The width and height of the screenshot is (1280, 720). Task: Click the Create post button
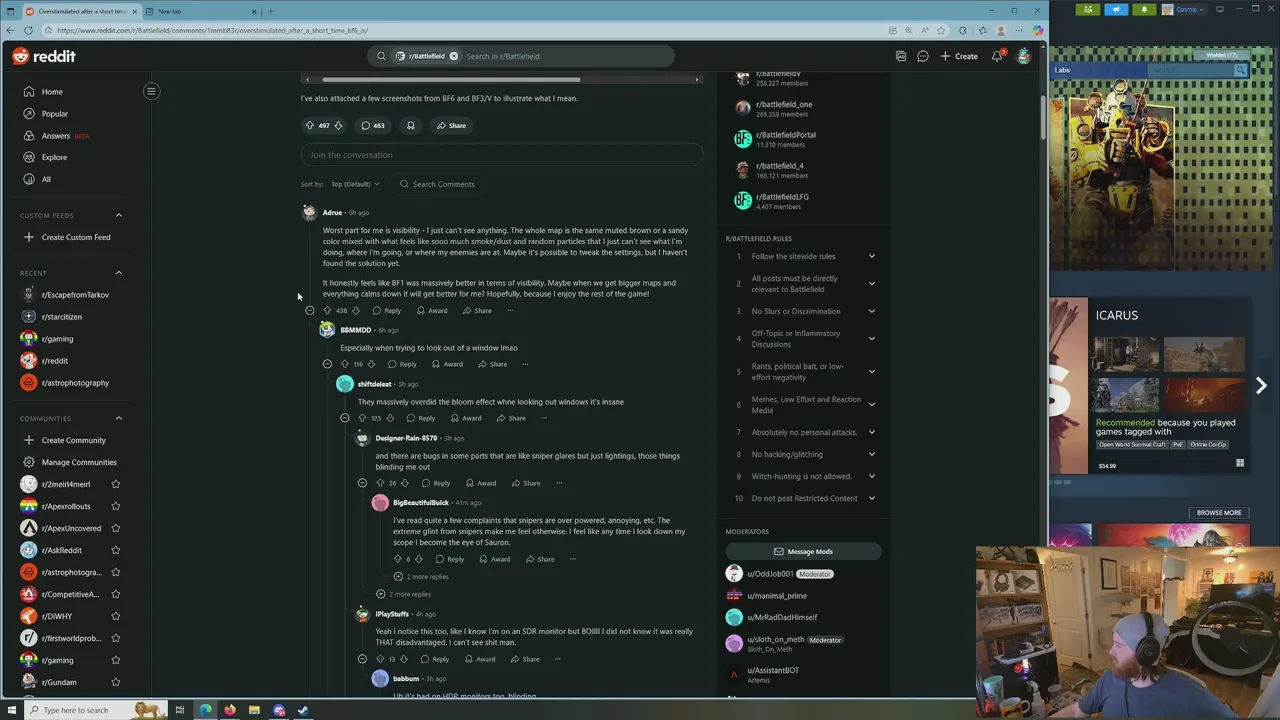pyautogui.click(x=959, y=56)
